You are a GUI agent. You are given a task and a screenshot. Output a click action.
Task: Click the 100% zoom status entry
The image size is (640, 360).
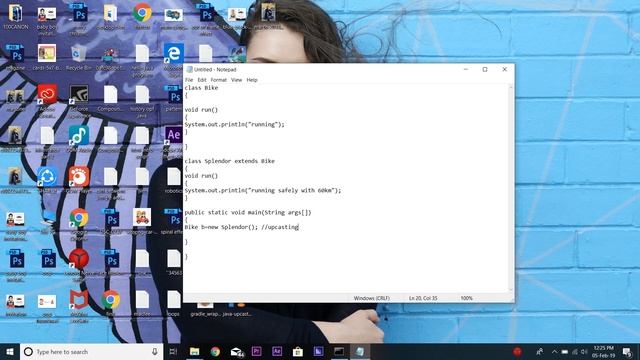tap(467, 298)
